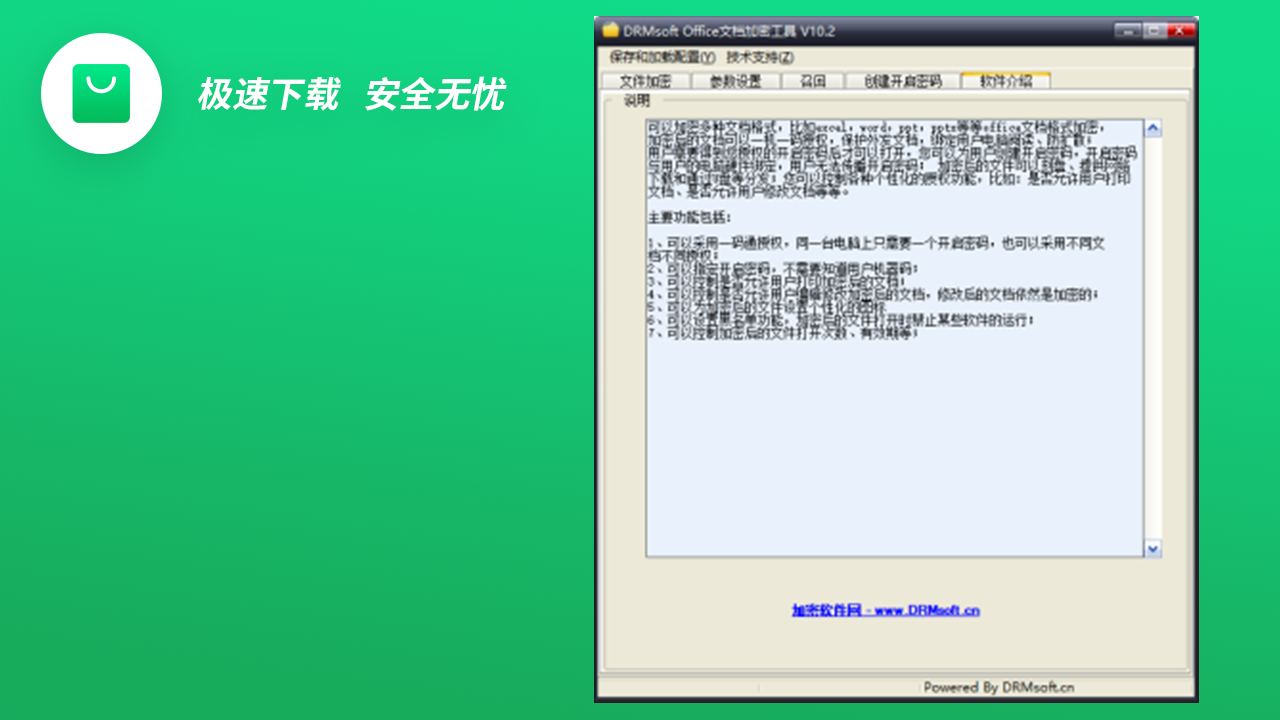Click the scrollbar up arrow icon

pos(1152,127)
